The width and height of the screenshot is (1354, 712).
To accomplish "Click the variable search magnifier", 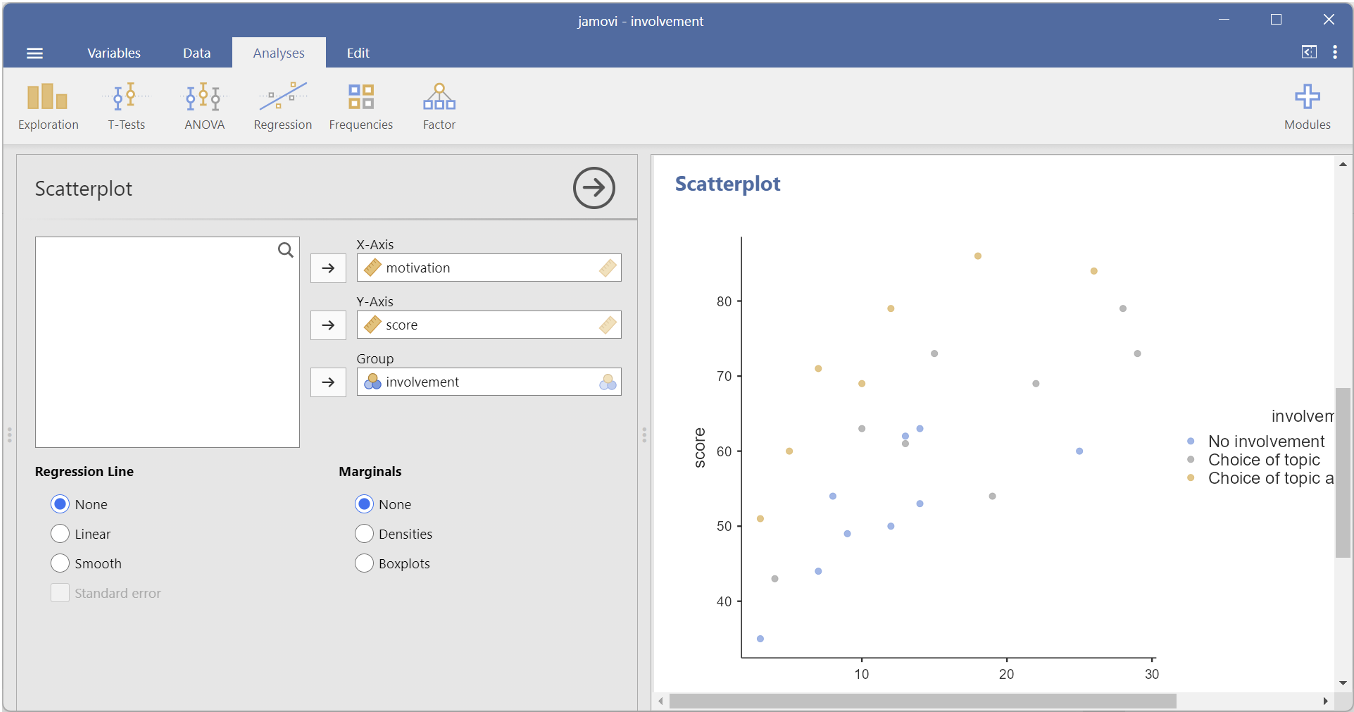I will pyautogui.click(x=285, y=250).
